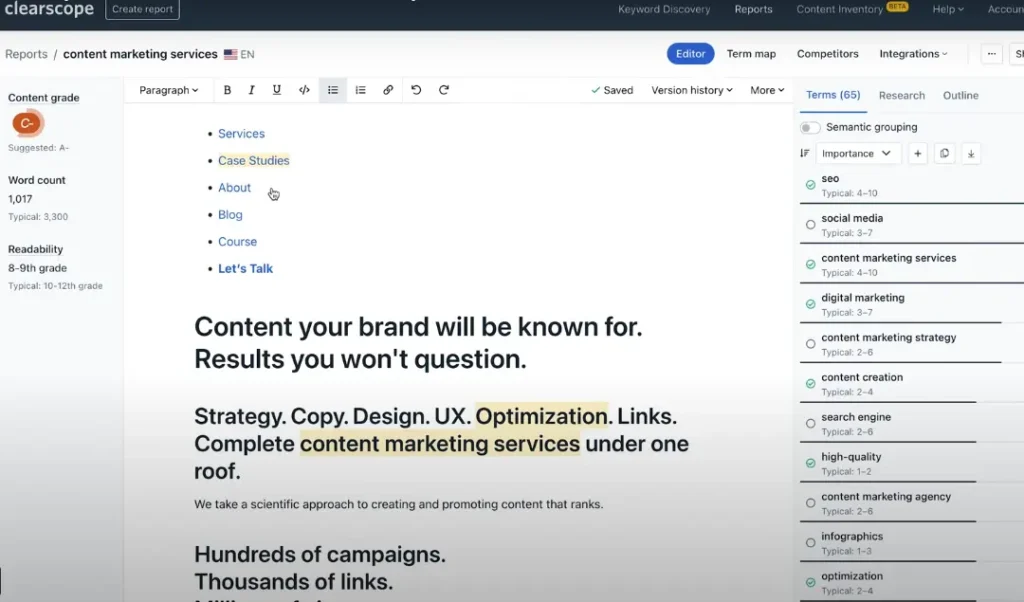This screenshot has height=602, width=1024.
Task: Click the Blog link in list
Action: [230, 215]
